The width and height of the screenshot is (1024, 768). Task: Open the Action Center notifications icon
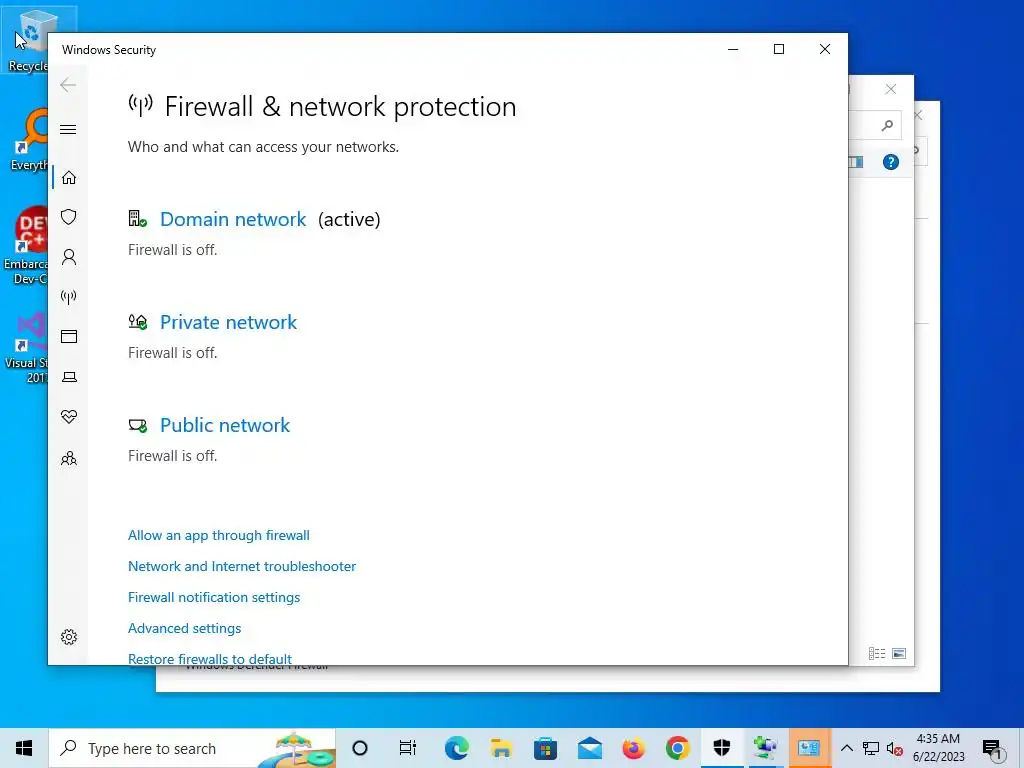point(993,749)
